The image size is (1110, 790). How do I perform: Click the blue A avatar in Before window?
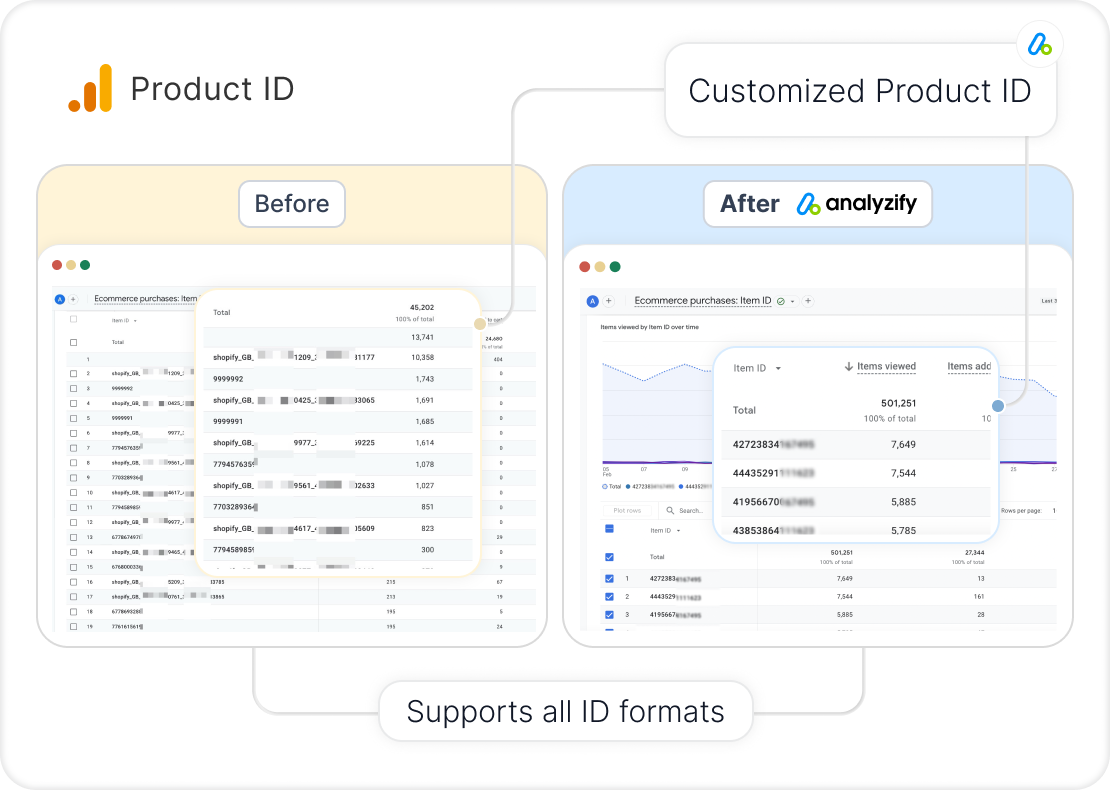[60, 299]
